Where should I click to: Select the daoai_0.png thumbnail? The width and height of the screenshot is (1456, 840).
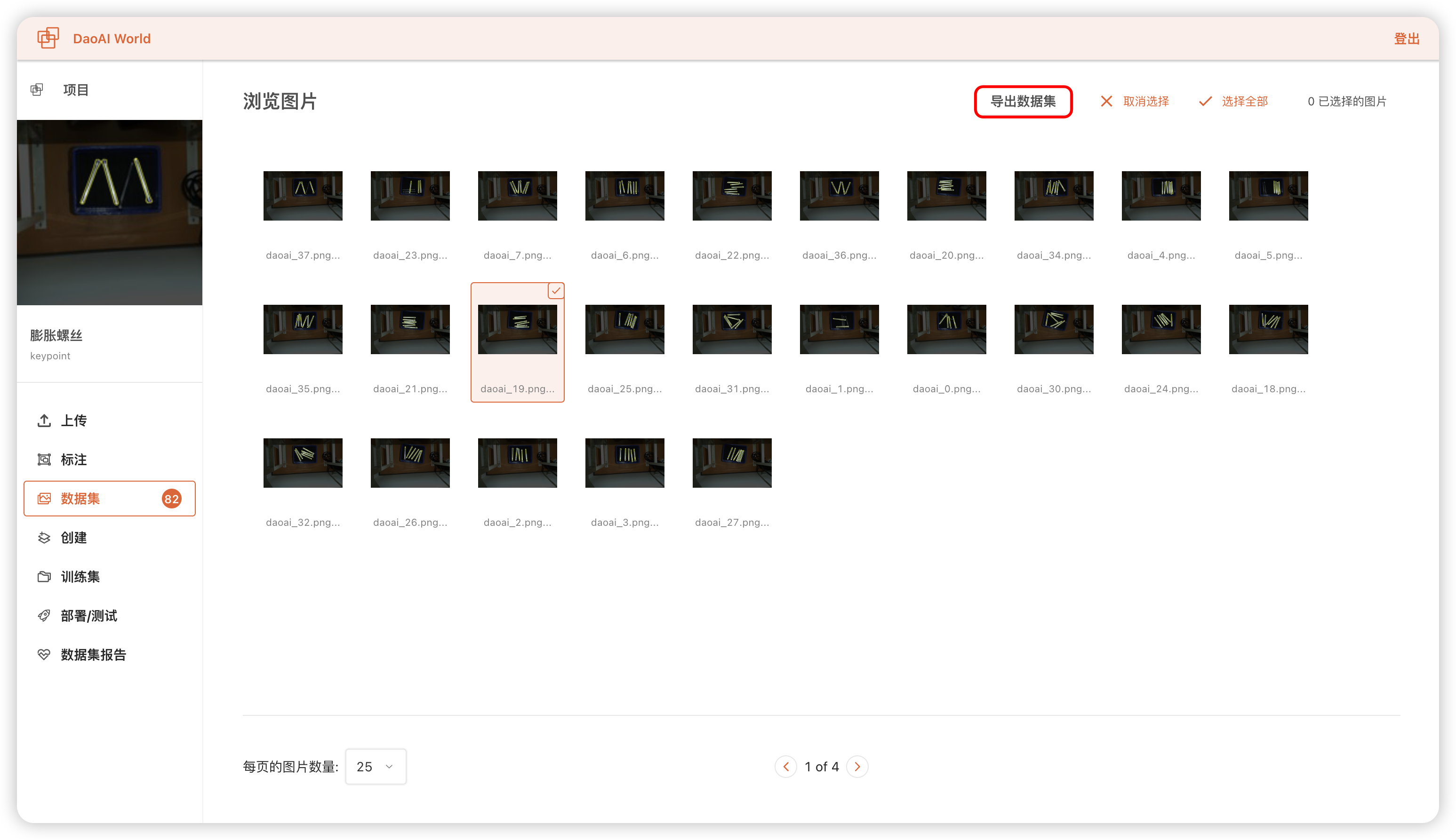[x=947, y=329]
